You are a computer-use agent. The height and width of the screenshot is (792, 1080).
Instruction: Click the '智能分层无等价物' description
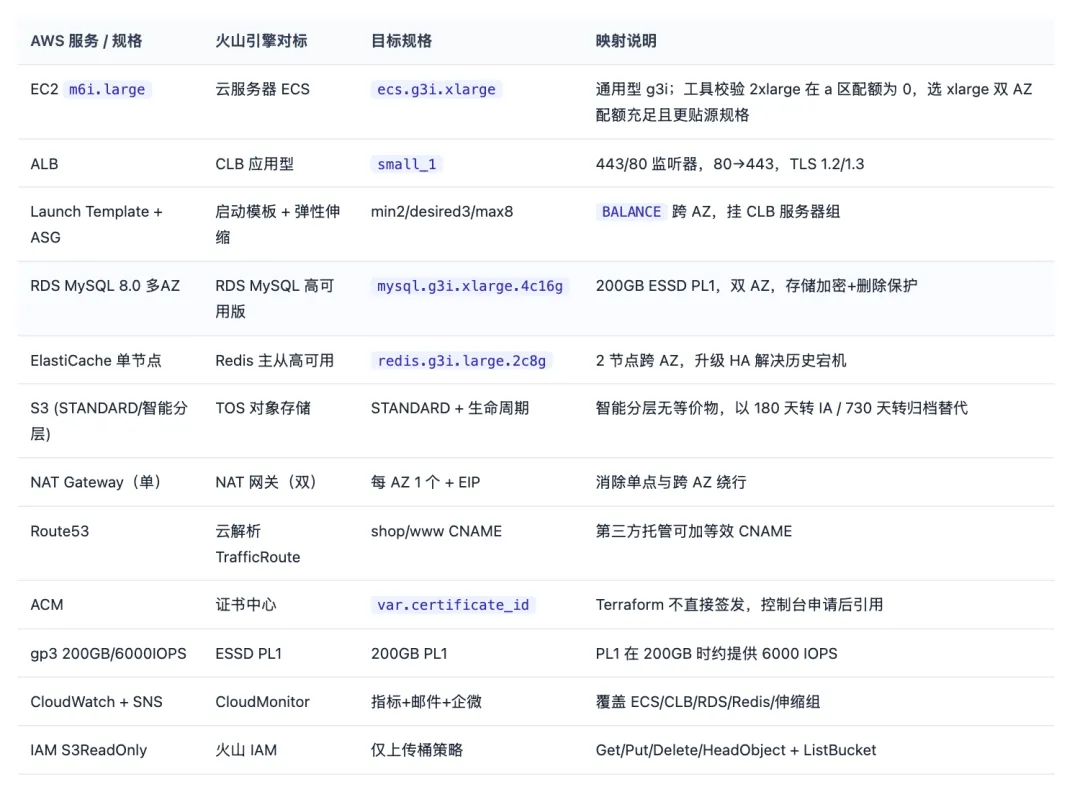(781, 408)
